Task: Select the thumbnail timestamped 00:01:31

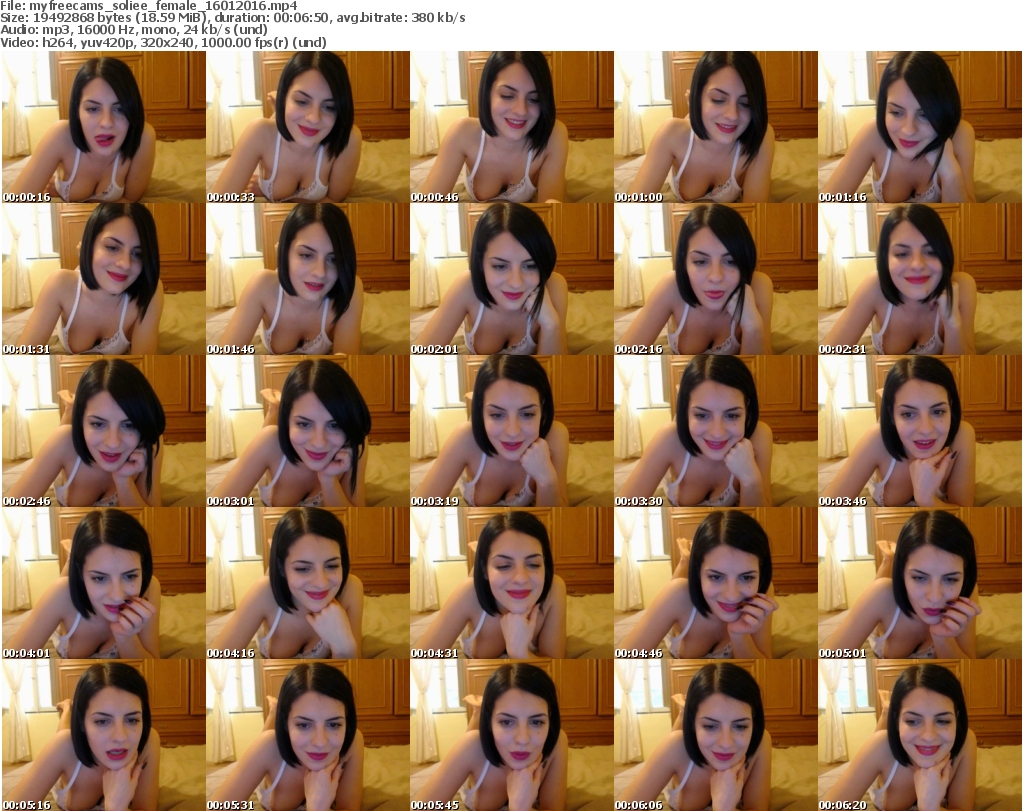Action: 104,279
